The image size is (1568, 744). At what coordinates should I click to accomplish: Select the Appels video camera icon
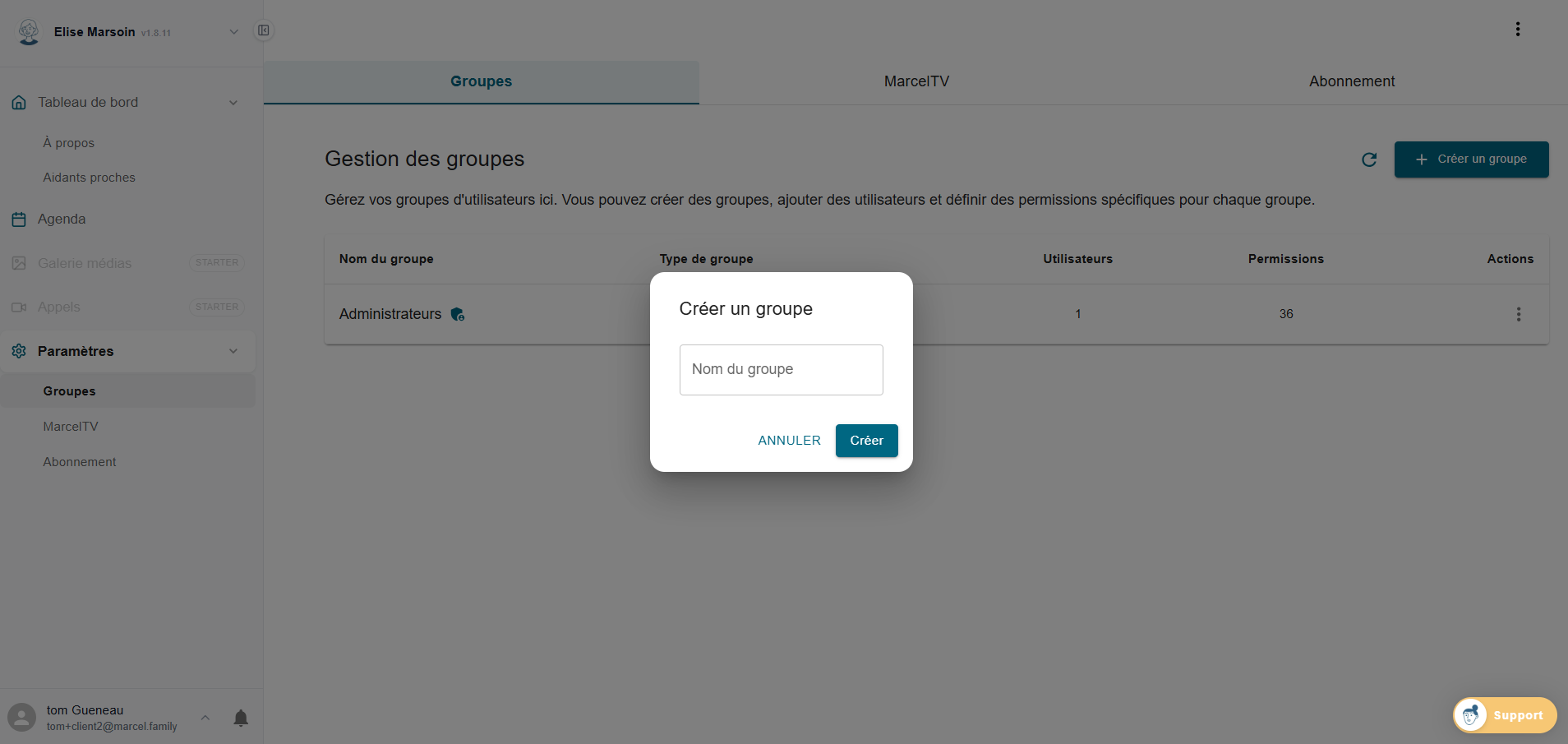(19, 307)
